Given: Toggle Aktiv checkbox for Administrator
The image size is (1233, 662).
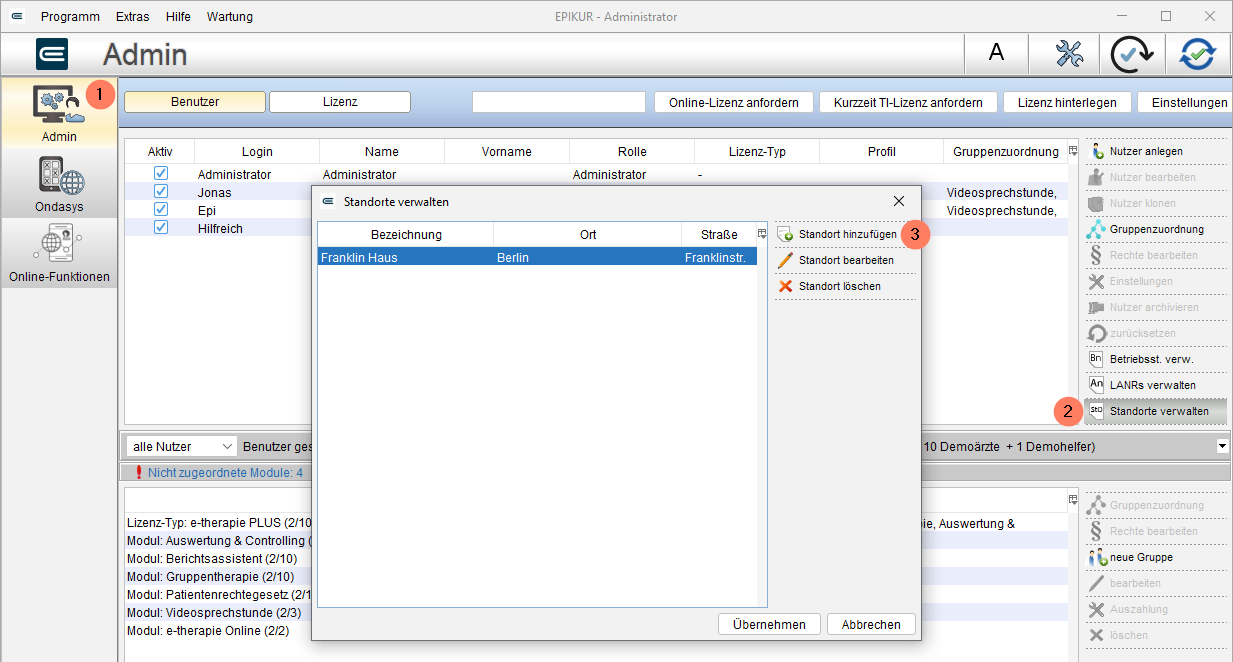Looking at the screenshot, I should coord(160,174).
